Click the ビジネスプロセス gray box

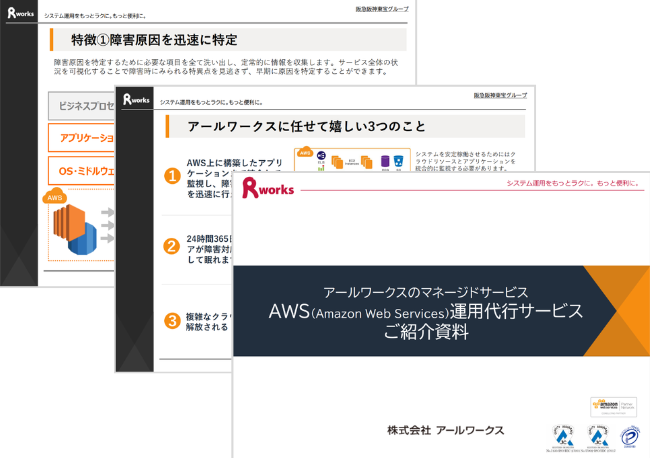[81, 106]
